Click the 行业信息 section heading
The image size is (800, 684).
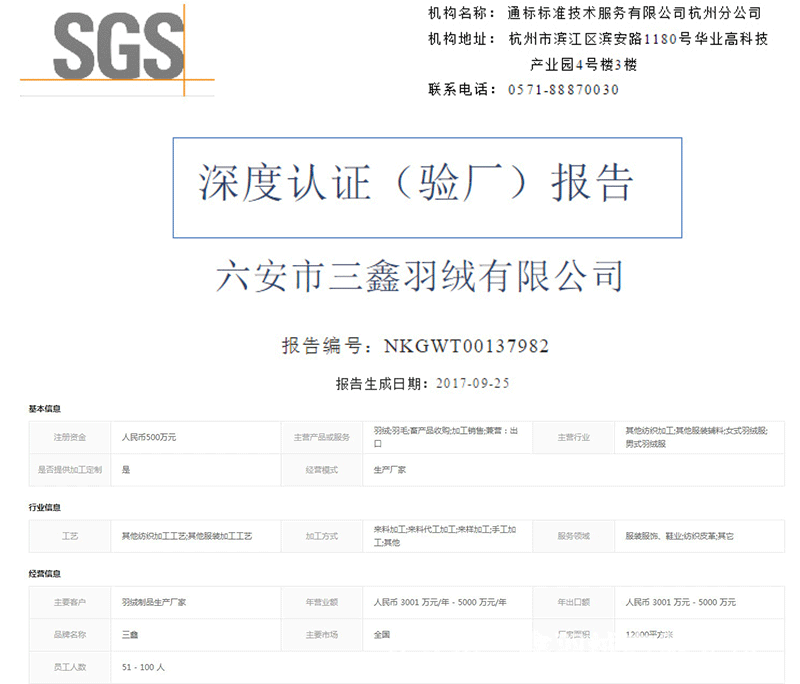pos(44,508)
